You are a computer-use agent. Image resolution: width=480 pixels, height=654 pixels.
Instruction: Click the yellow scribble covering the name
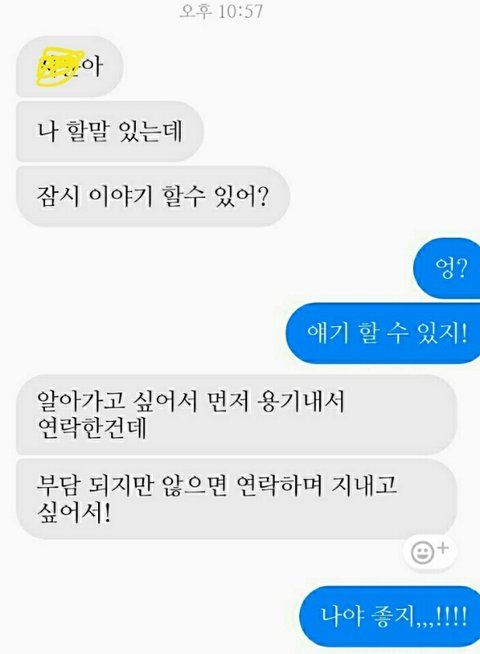point(60,68)
